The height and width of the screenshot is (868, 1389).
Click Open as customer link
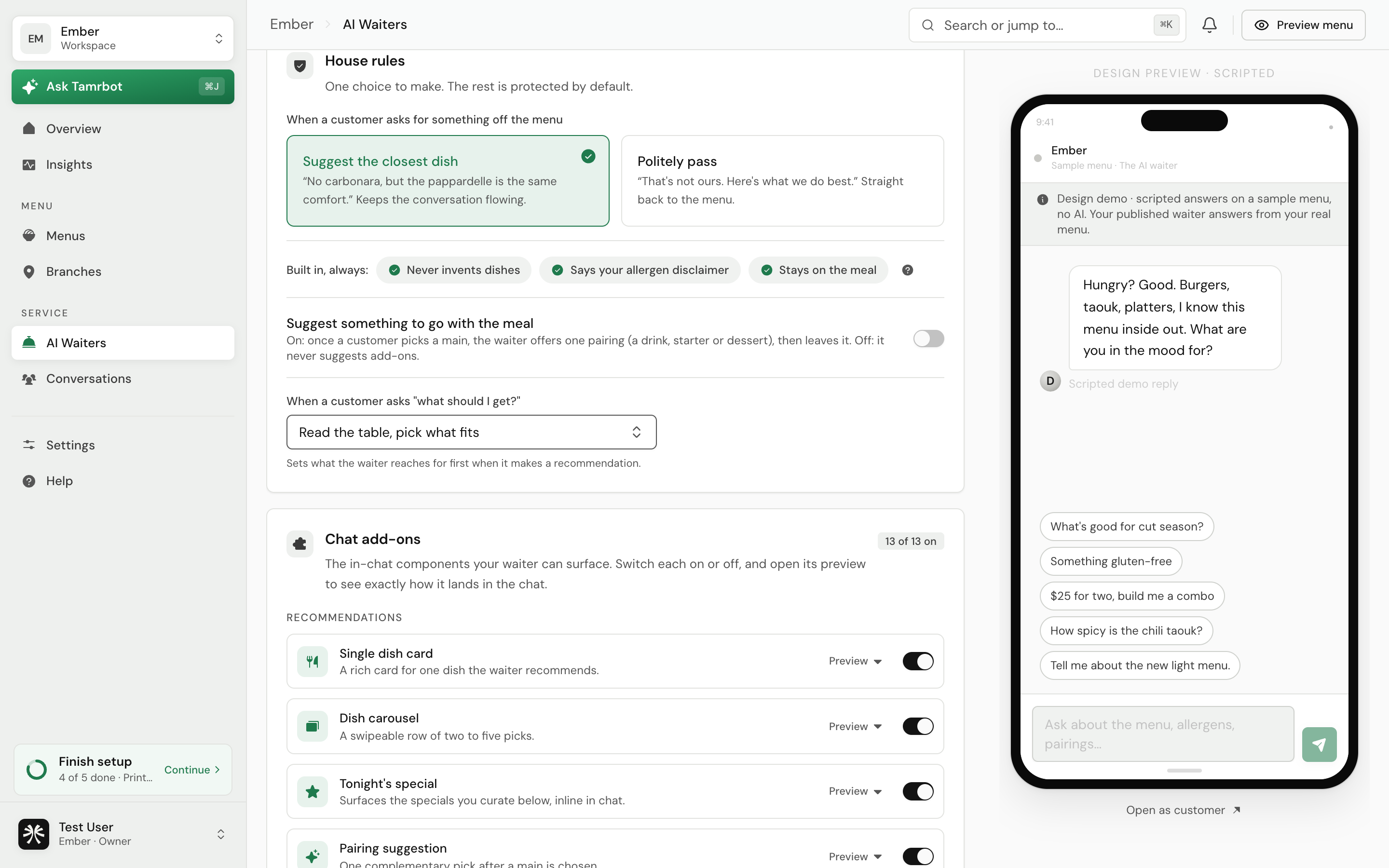coord(1183,810)
